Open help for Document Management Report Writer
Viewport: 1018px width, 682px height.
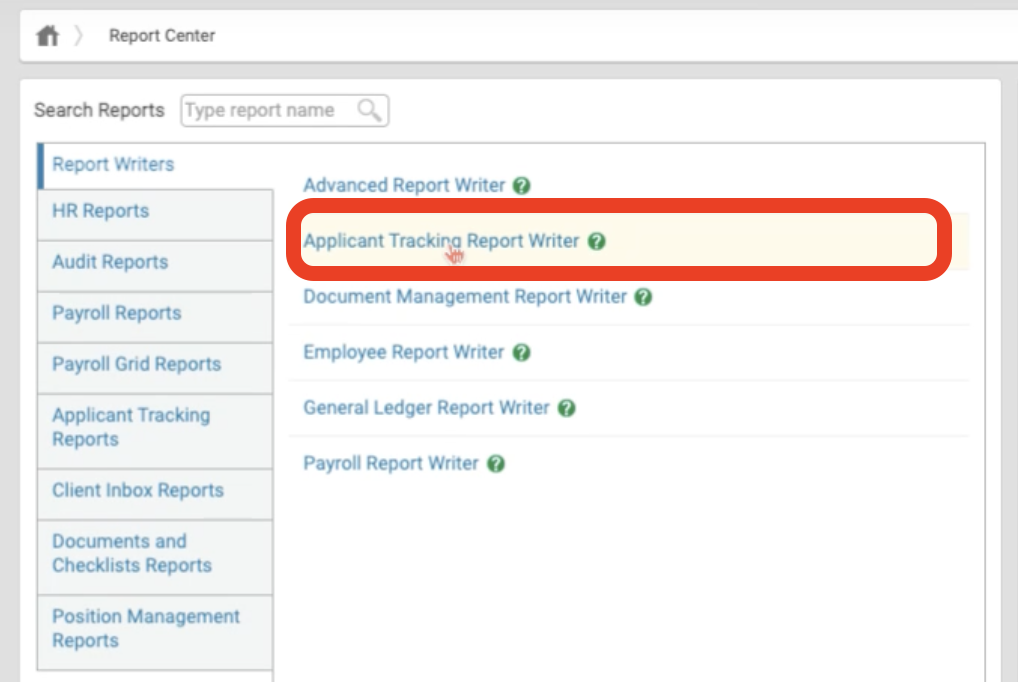[x=643, y=297]
